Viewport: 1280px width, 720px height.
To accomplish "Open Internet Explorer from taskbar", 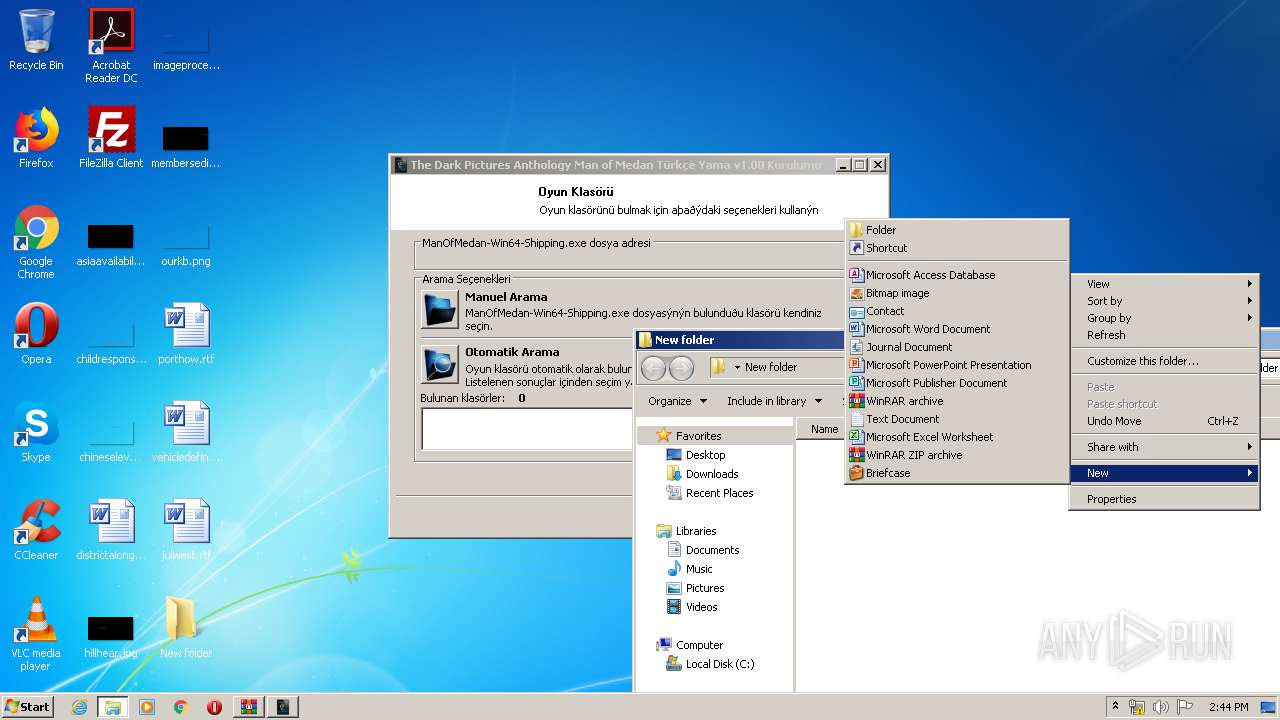I will tap(79, 707).
